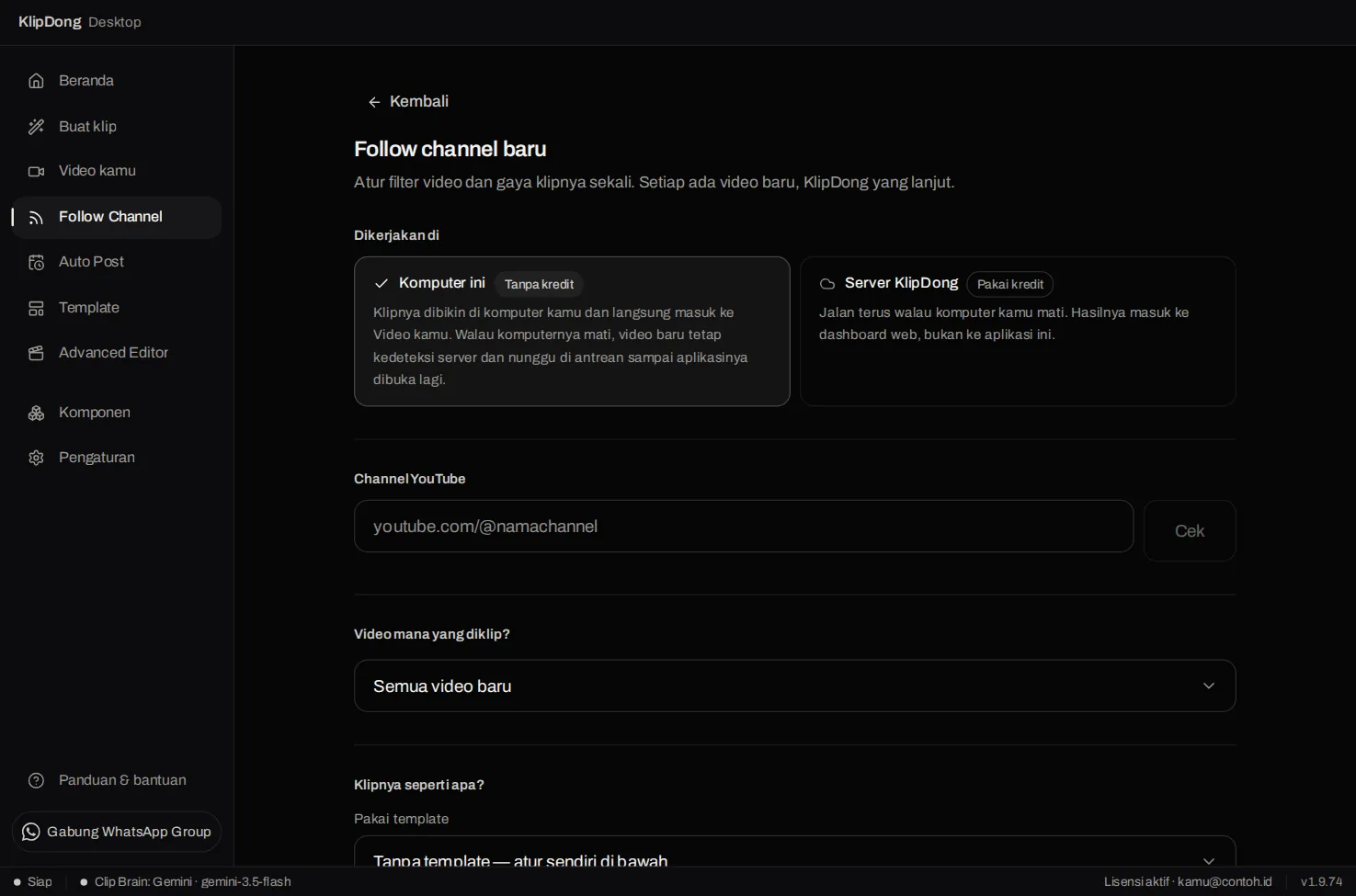Open the Semua video baru dropdown
The height and width of the screenshot is (896, 1356).
point(795,686)
